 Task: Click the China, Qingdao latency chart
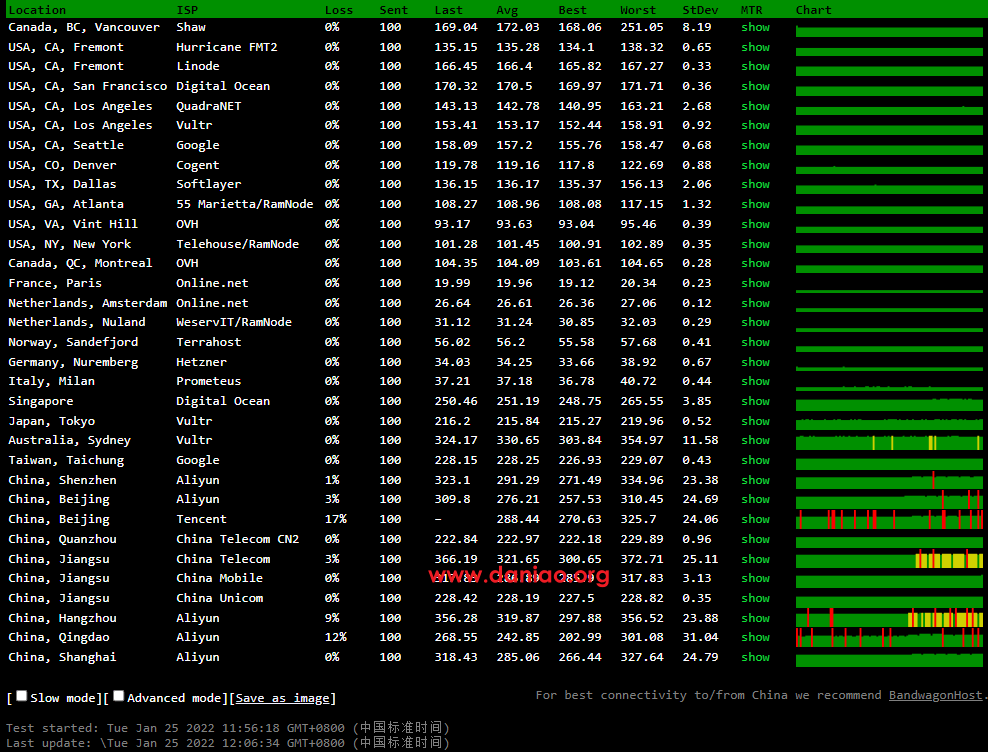pos(889,639)
